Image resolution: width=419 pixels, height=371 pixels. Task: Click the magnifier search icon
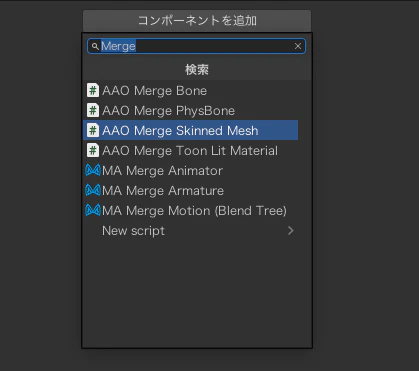coord(95,46)
